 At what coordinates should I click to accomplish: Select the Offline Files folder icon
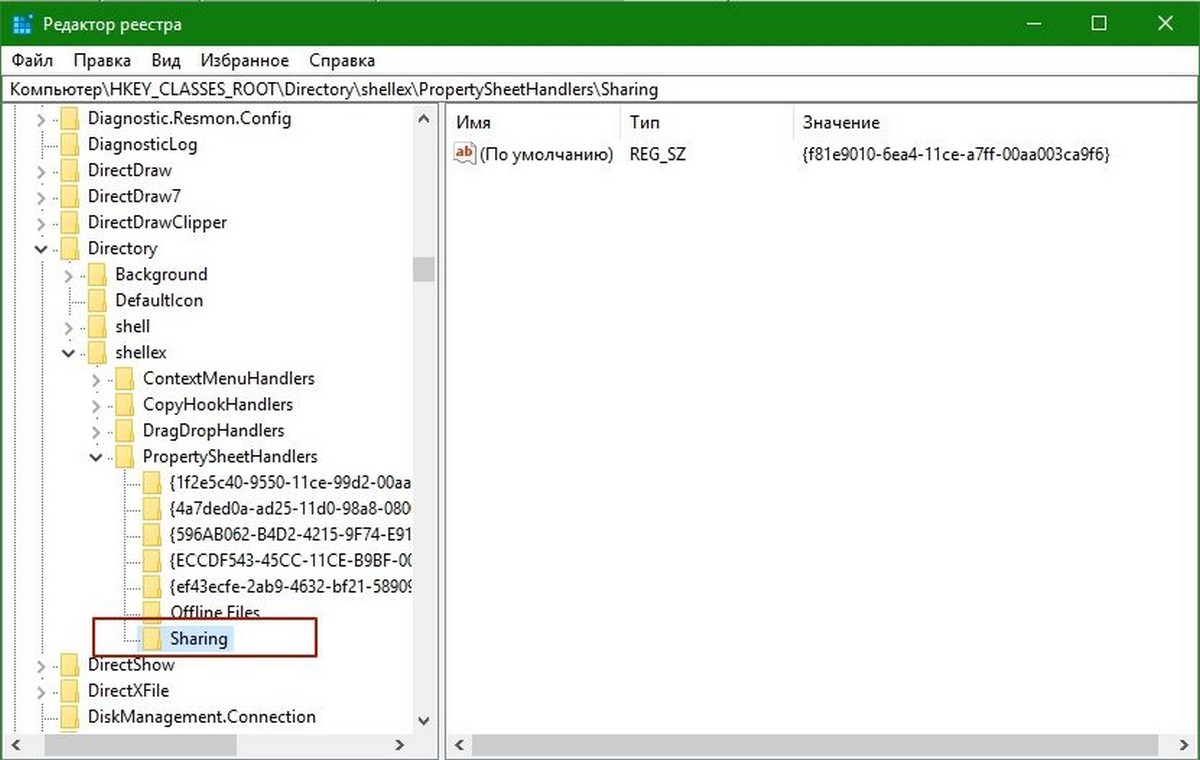(x=152, y=612)
